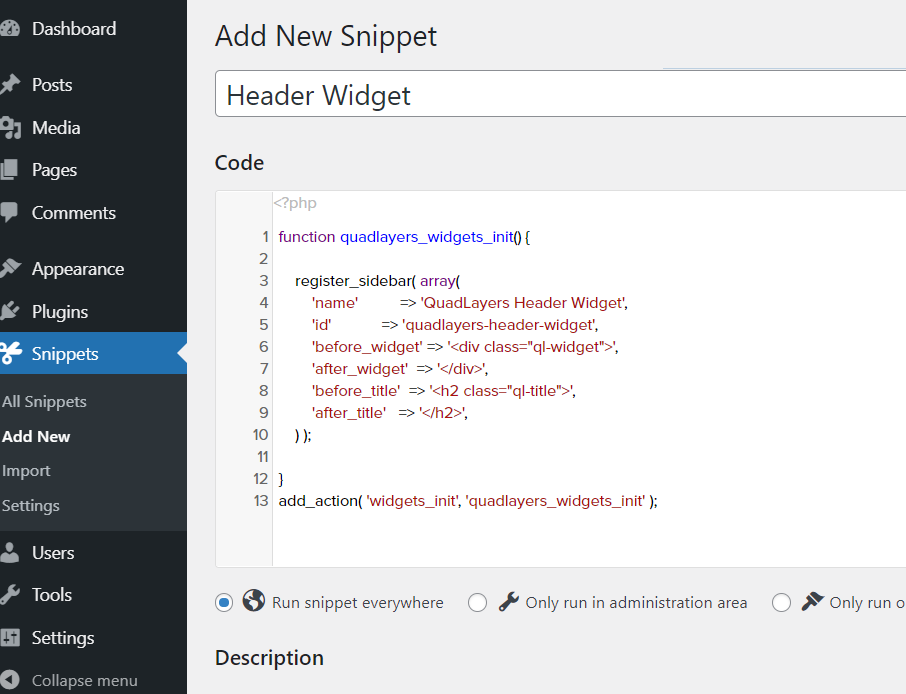Click 'before_title' key on line 8
The height and width of the screenshot is (694, 906).
pyautogui.click(x=356, y=391)
